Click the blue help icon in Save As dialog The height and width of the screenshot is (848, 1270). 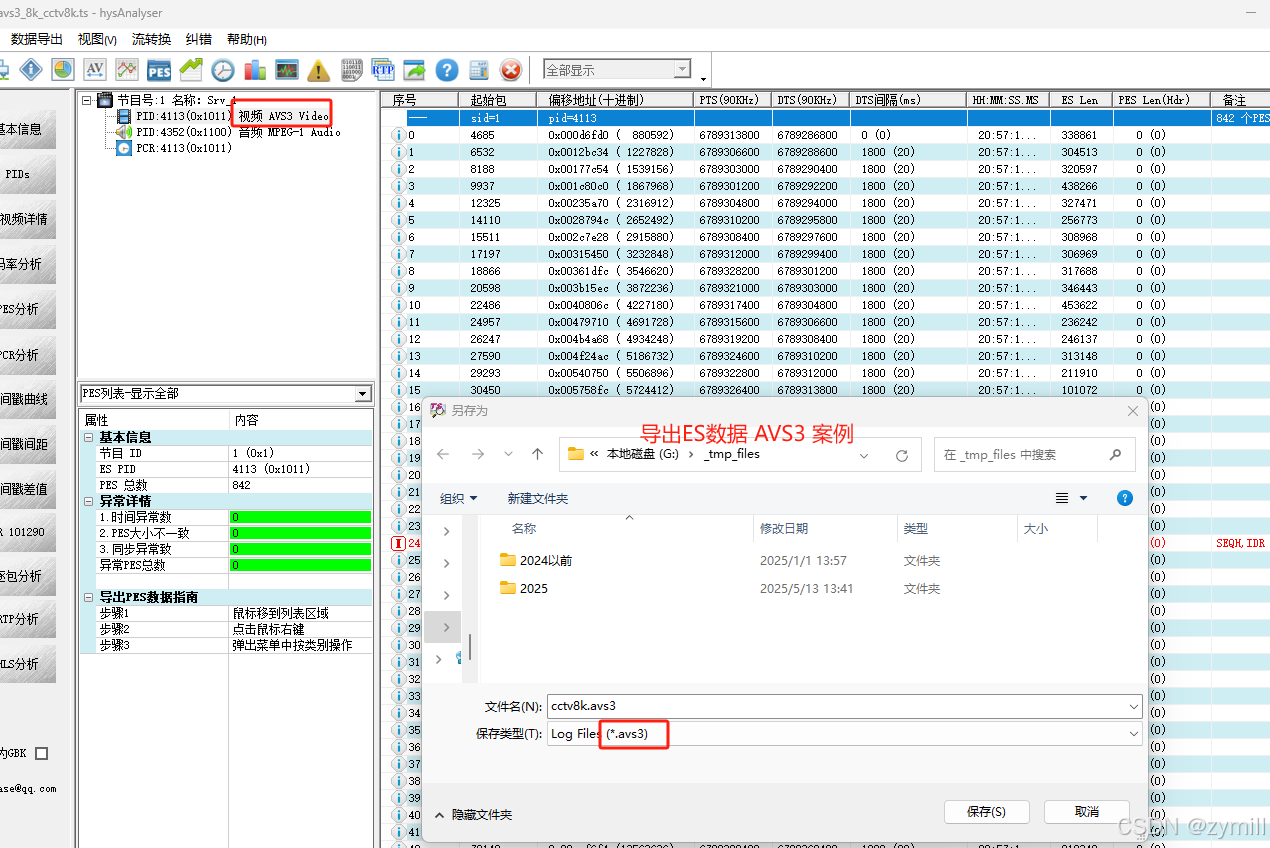(x=1125, y=498)
